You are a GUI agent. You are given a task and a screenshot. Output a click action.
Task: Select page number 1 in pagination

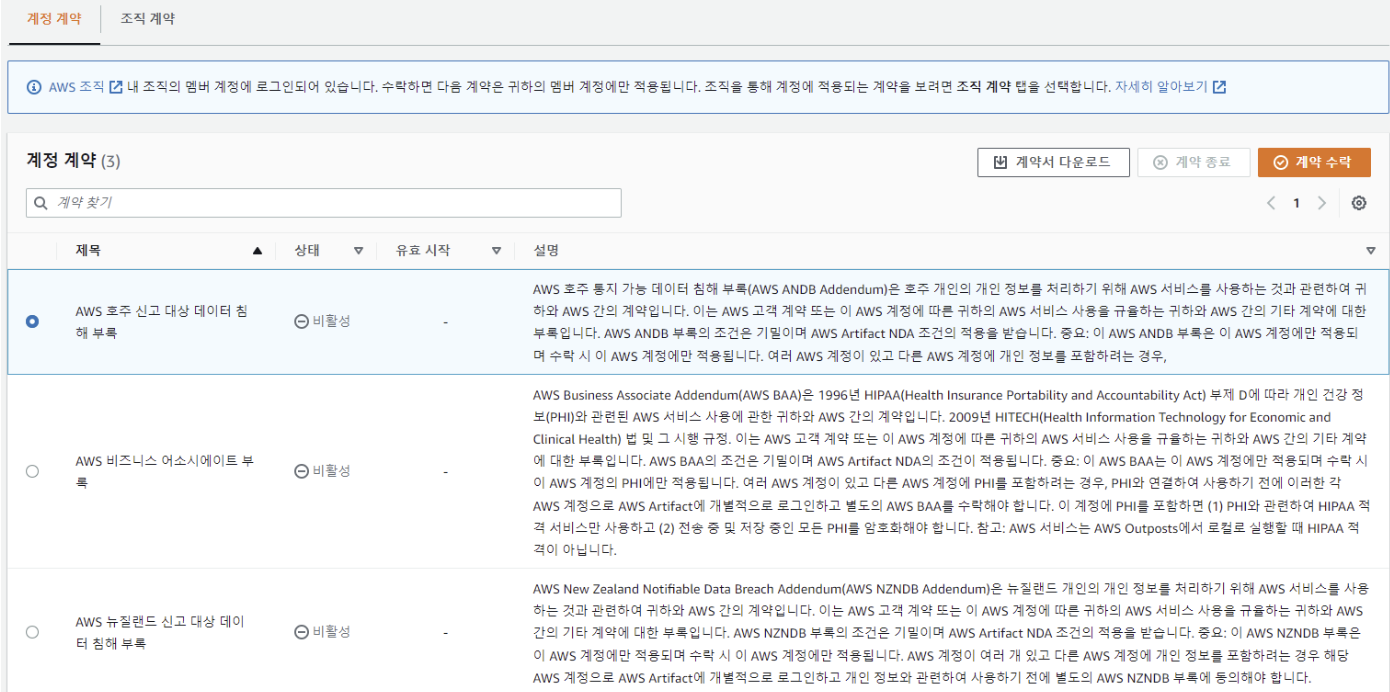click(1297, 203)
